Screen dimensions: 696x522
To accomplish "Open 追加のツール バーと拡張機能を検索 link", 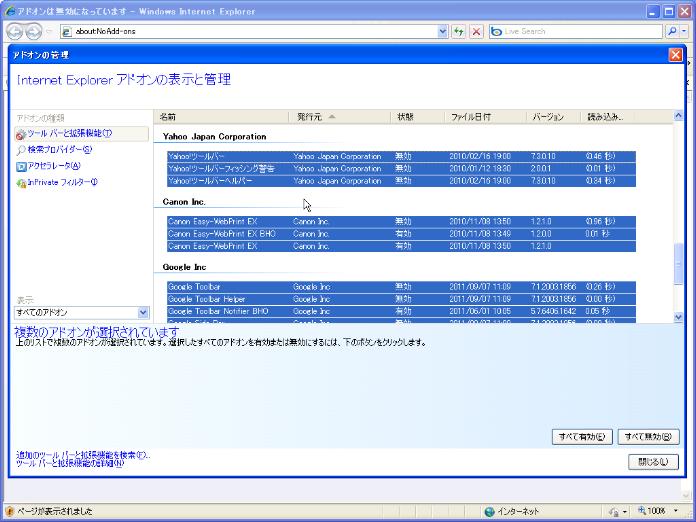I will (x=83, y=455).
